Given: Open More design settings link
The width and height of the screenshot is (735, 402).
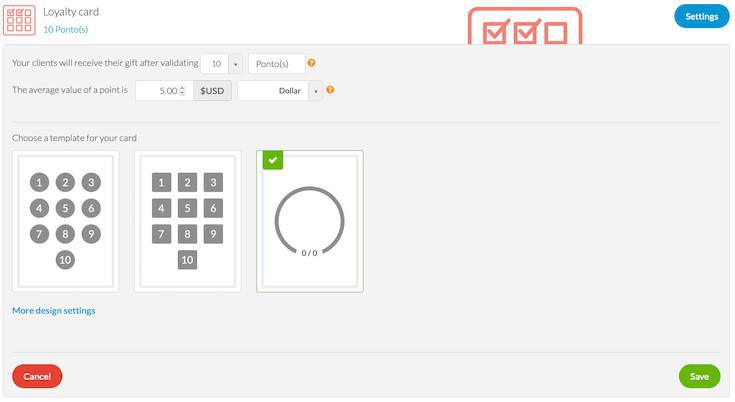Looking at the screenshot, I should tap(54, 311).
